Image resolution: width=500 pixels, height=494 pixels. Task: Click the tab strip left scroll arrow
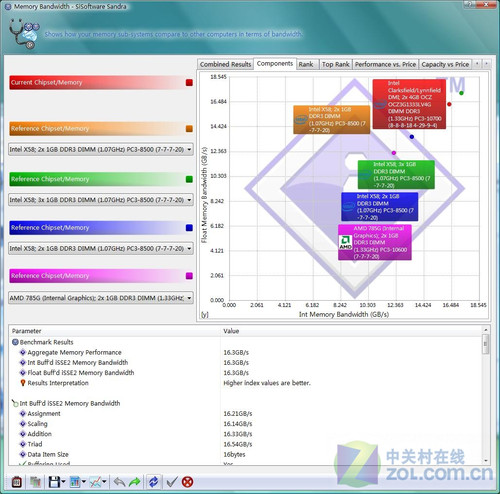tap(477, 63)
